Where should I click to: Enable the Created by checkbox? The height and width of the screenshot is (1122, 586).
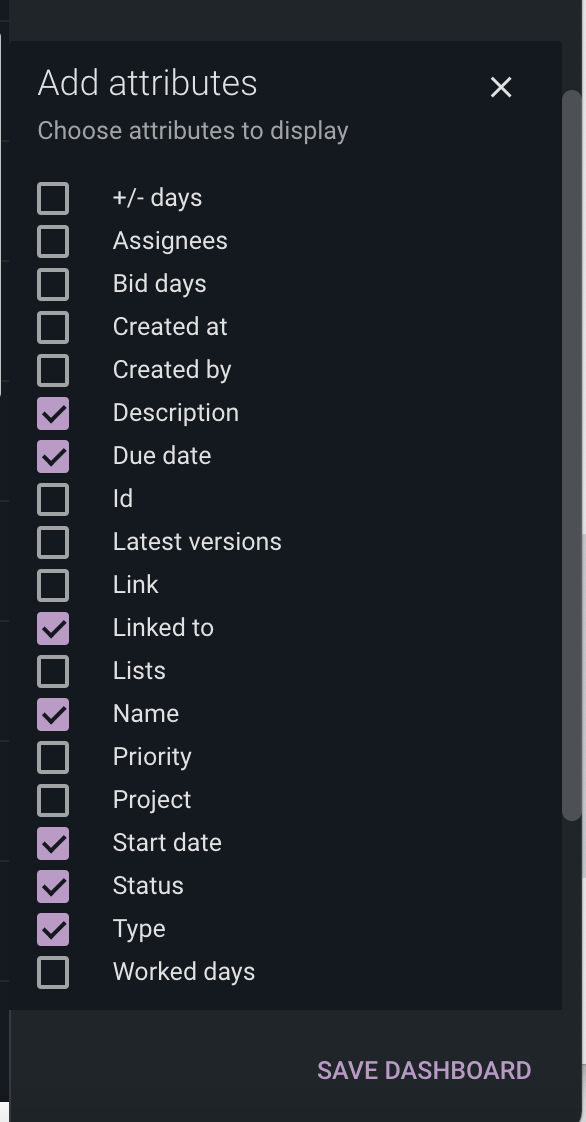coord(54,369)
